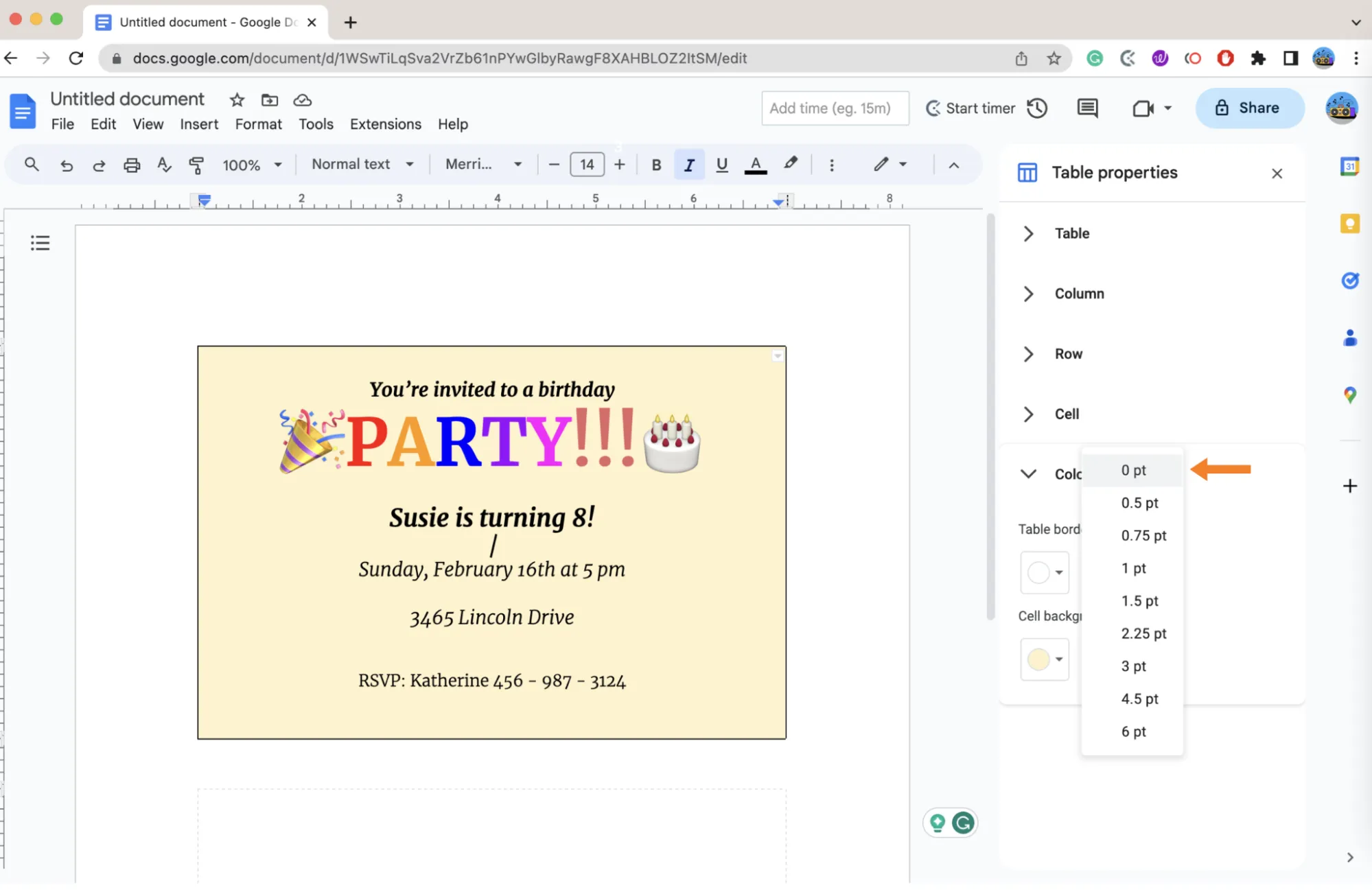Open the cell background color swatch
This screenshot has height=892, width=1372.
[1045, 660]
